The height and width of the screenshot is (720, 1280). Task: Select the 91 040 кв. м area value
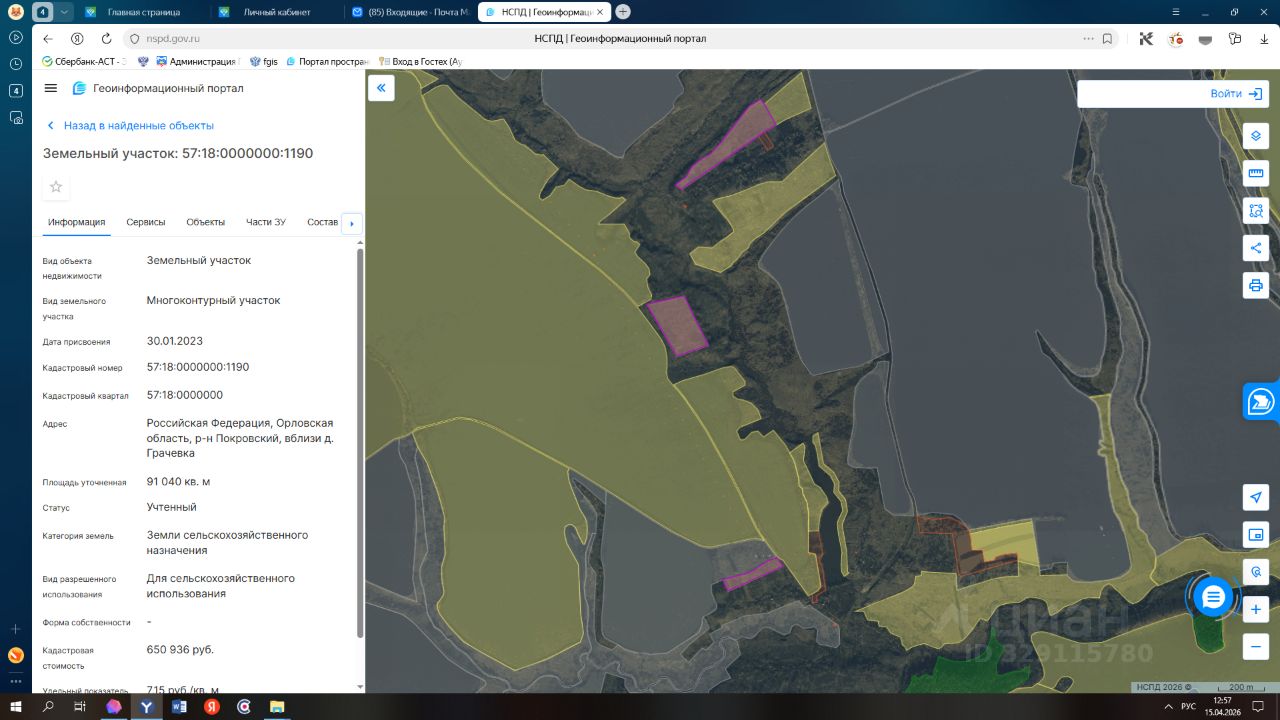coord(179,482)
